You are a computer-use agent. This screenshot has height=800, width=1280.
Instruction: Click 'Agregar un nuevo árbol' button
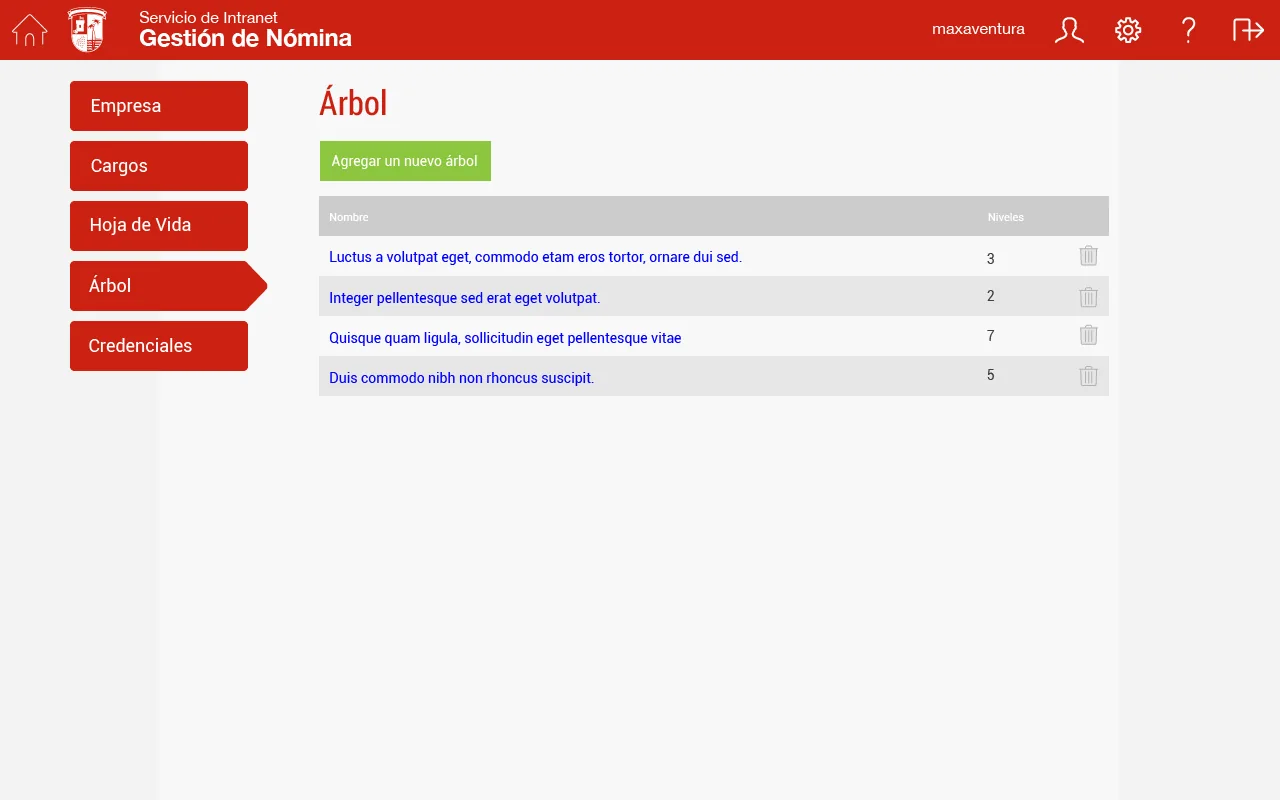coord(405,161)
